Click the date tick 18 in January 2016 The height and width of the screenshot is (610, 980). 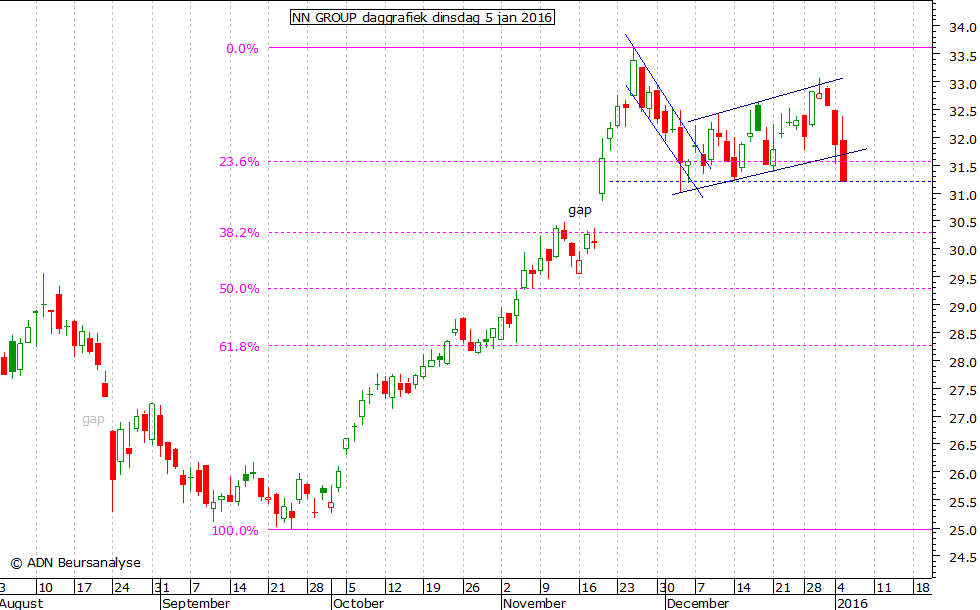click(922, 588)
